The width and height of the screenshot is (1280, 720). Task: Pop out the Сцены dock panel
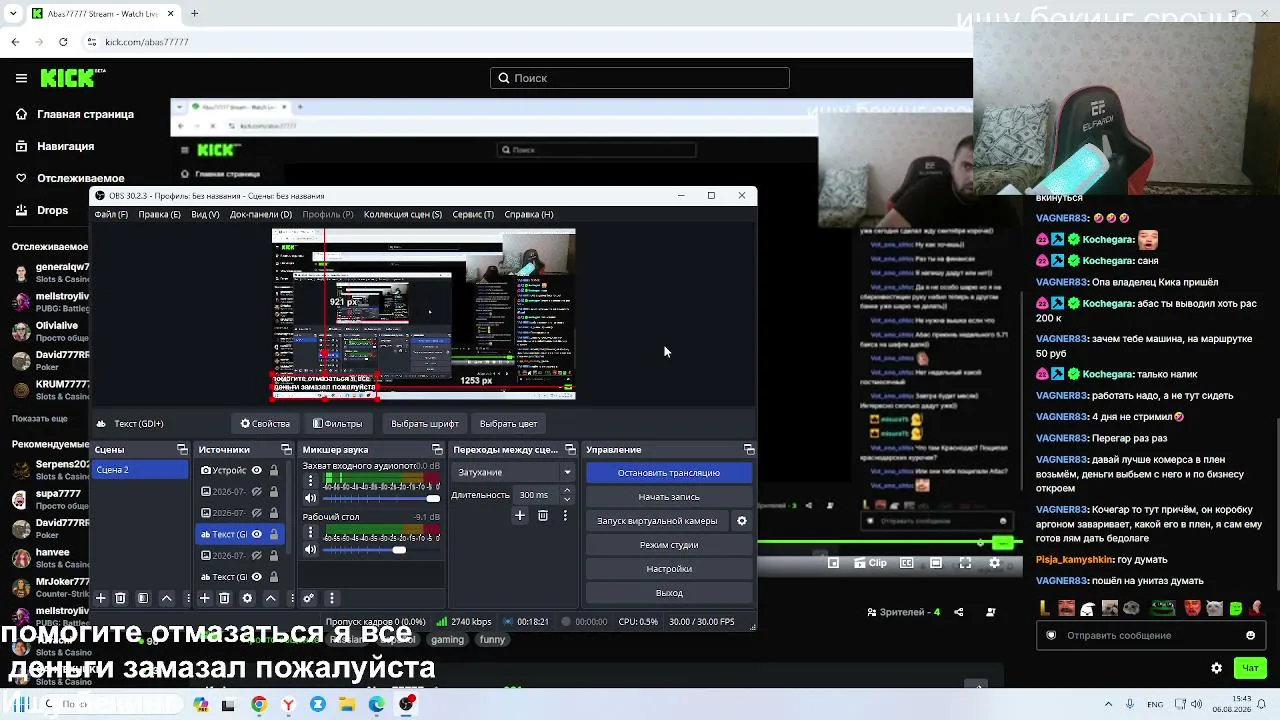(182, 450)
